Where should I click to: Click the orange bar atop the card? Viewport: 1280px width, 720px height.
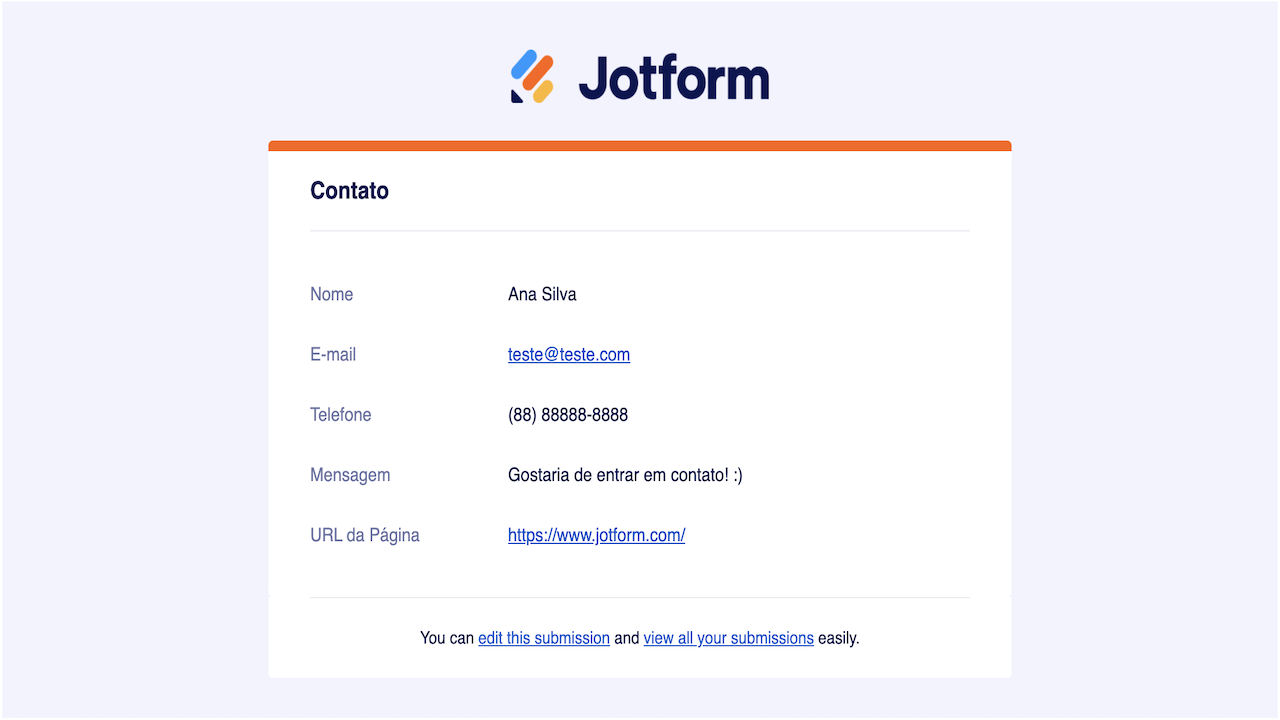(640, 146)
